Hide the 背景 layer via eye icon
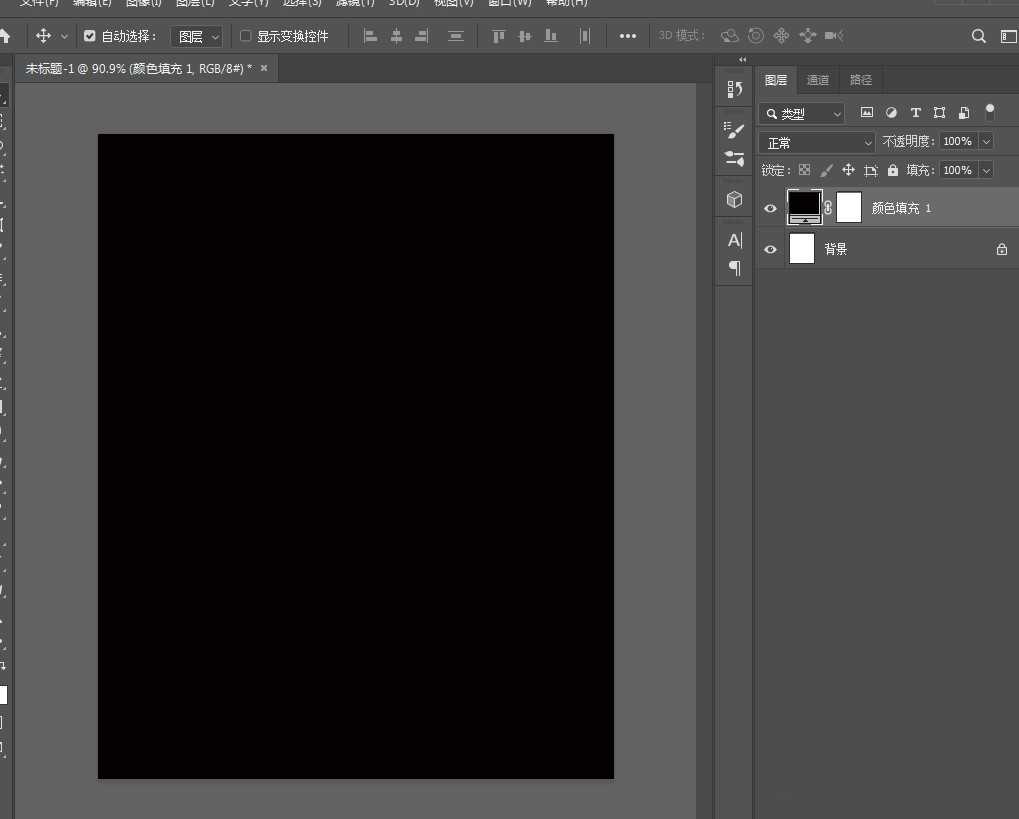1019x819 pixels. 770,249
